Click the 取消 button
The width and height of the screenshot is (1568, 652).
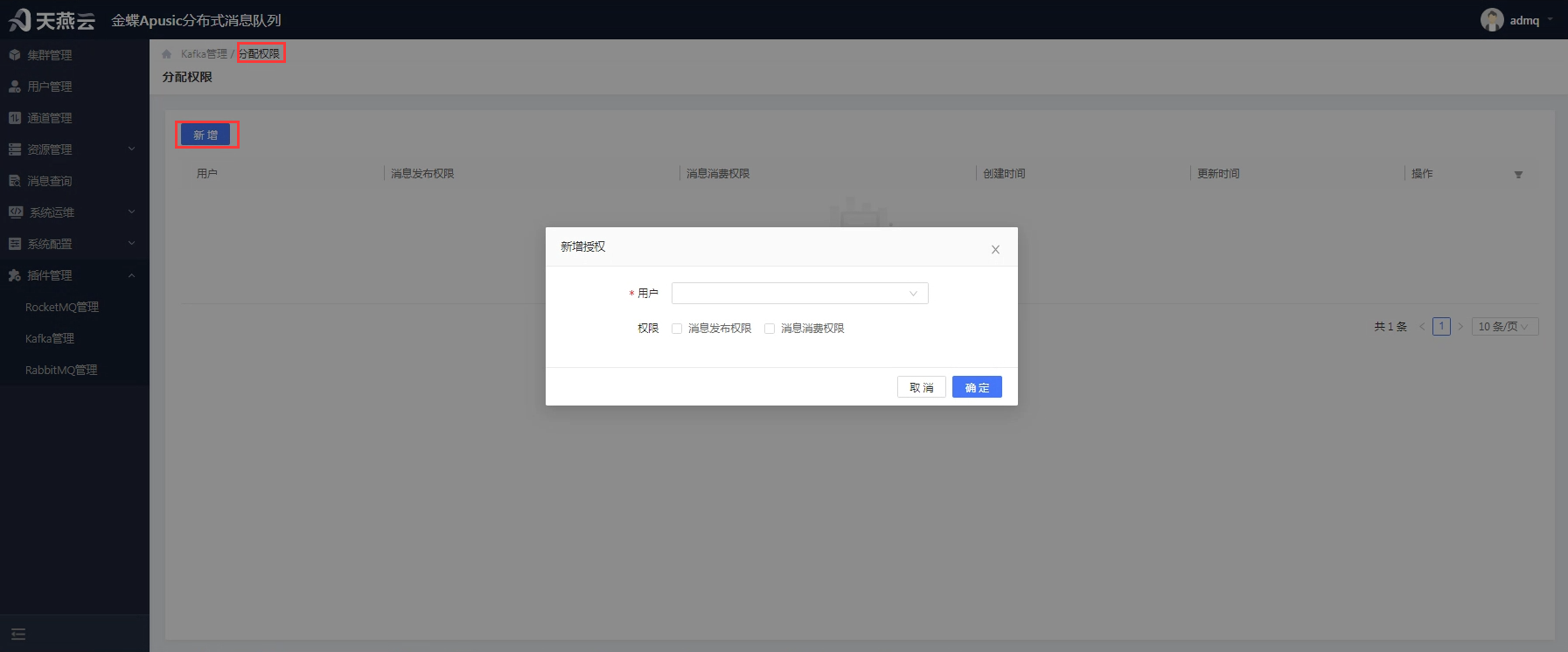coord(922,387)
